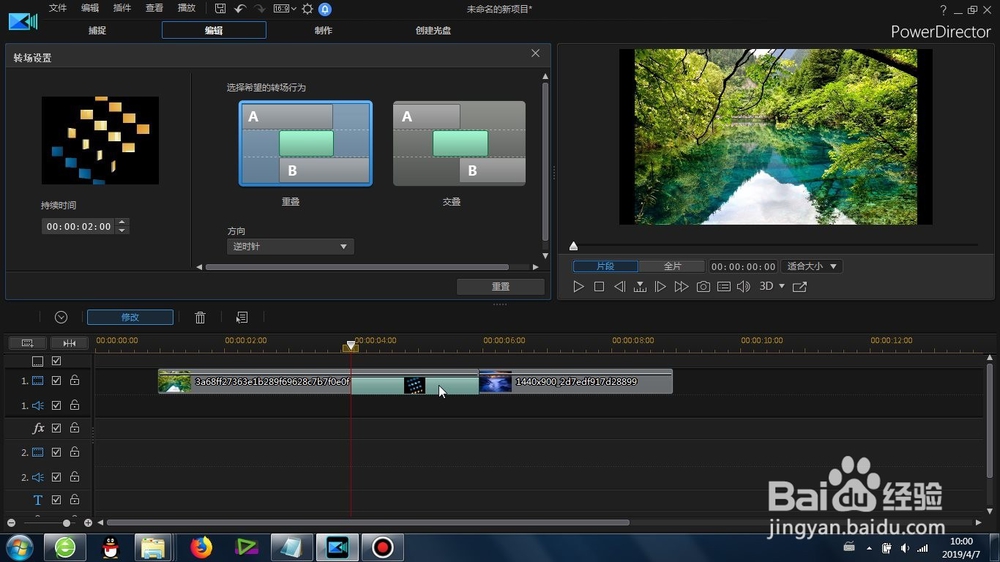This screenshot has height=562, width=1000.
Task: Redo the last action
Action: click(259, 8)
